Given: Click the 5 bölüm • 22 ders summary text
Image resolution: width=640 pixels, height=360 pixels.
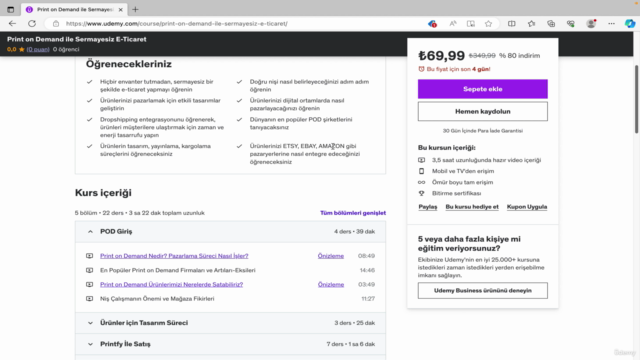Looking at the screenshot, I should [x=140, y=213].
